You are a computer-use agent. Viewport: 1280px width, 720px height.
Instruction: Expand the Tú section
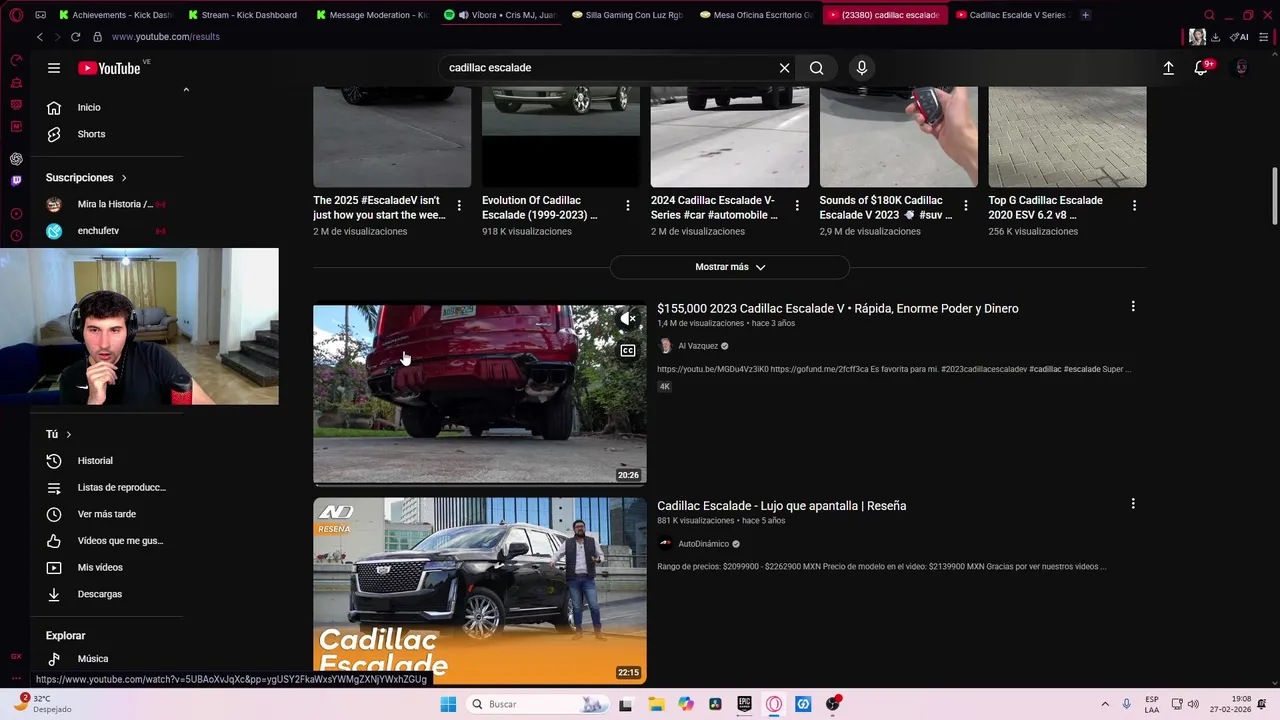(58, 434)
